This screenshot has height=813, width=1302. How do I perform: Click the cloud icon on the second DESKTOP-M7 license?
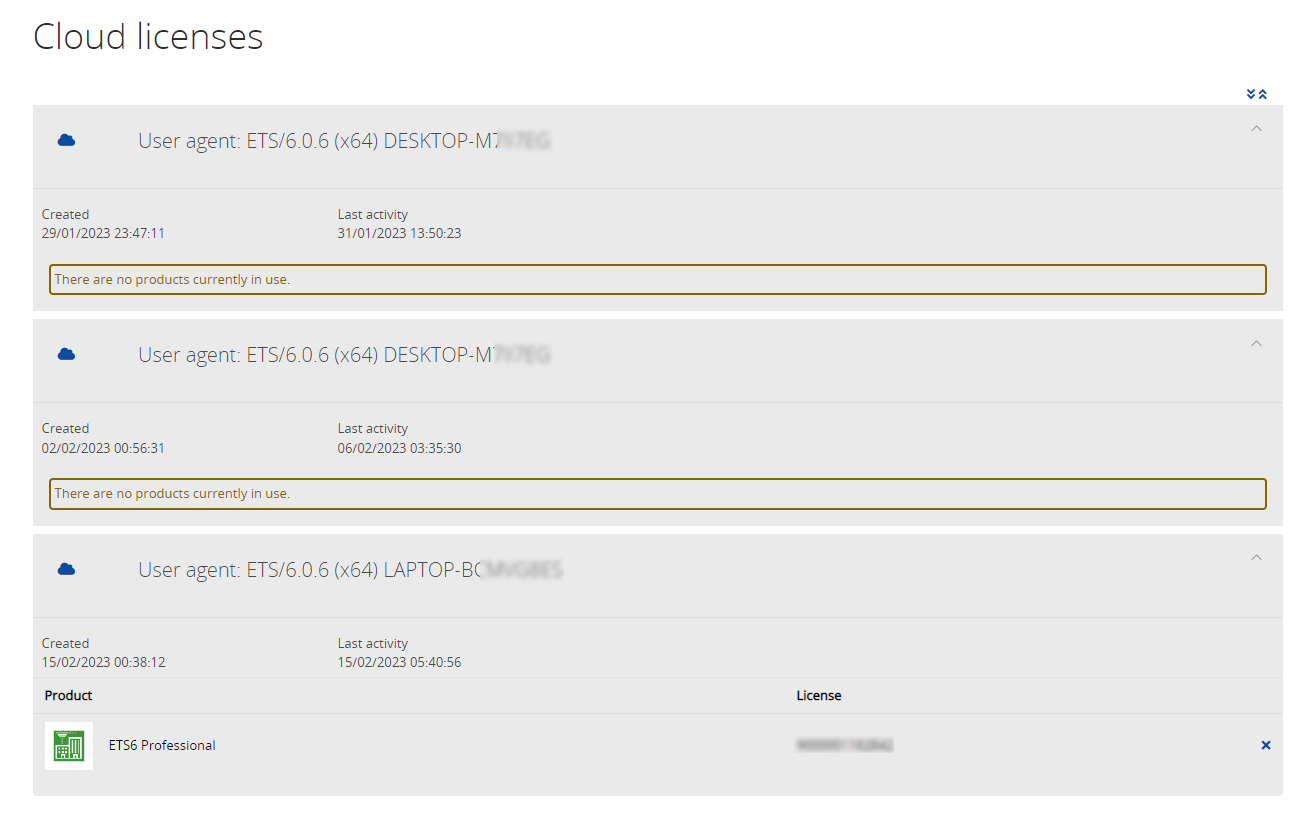click(66, 354)
